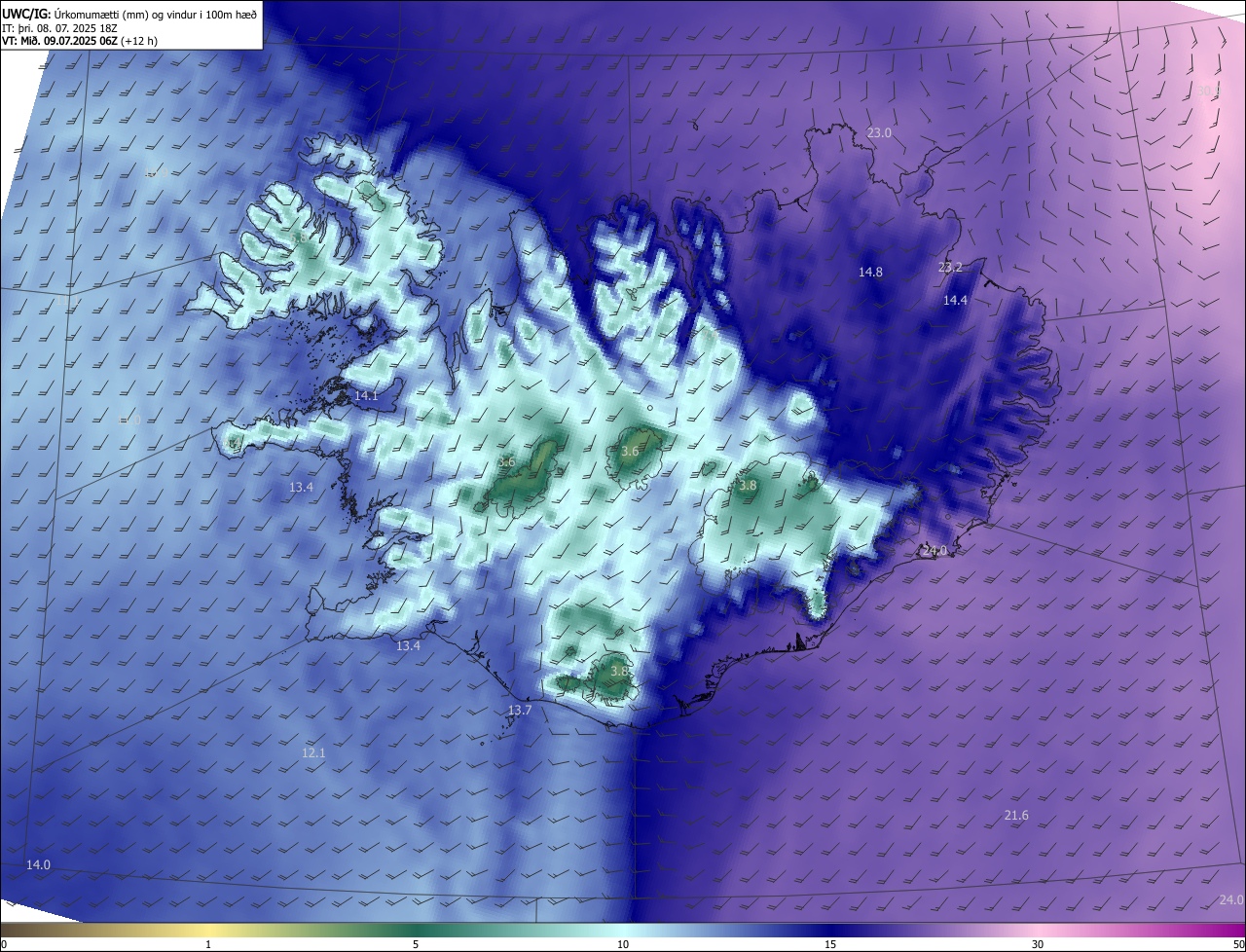1246x952 pixels.
Task: Click the 21.6 value on the map
Action: (x=1015, y=815)
